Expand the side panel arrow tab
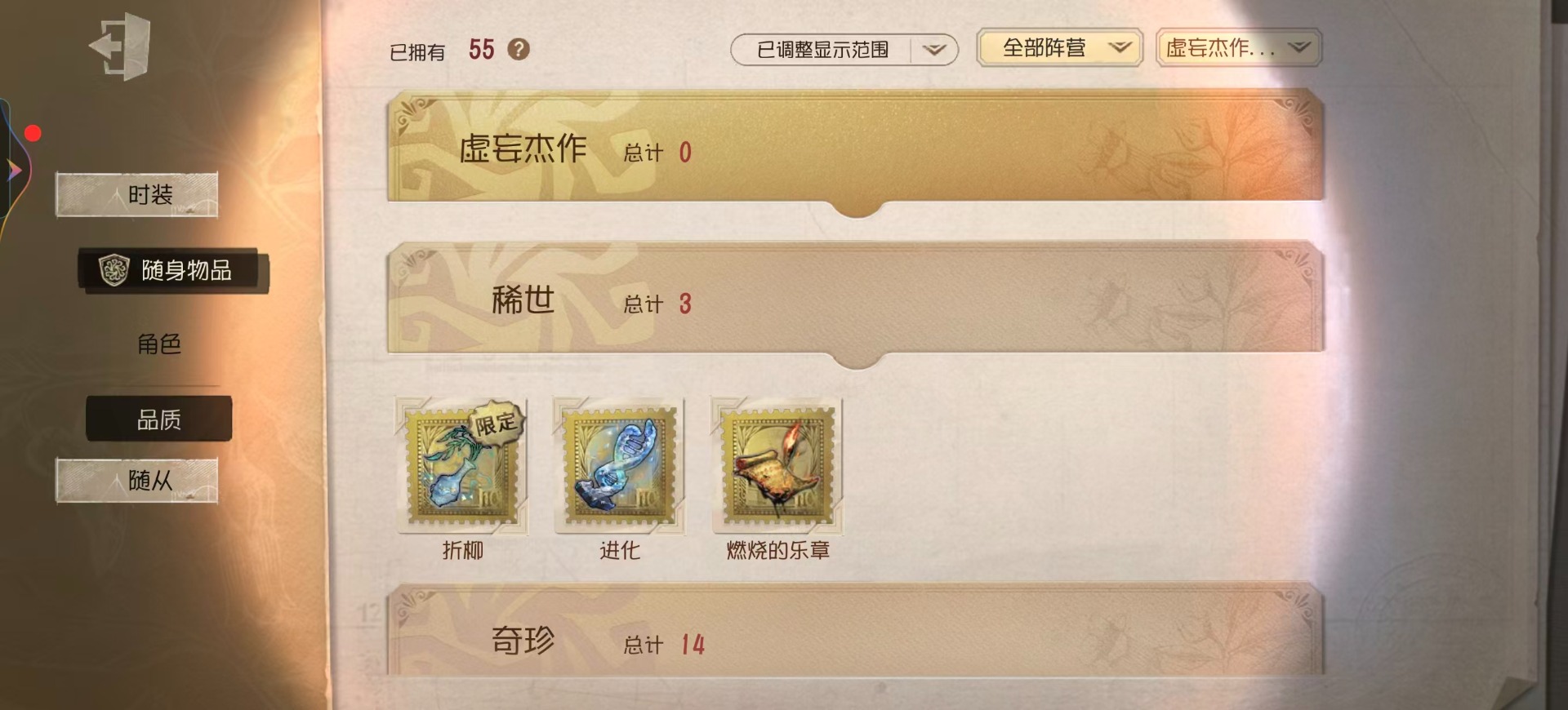 click(13, 171)
